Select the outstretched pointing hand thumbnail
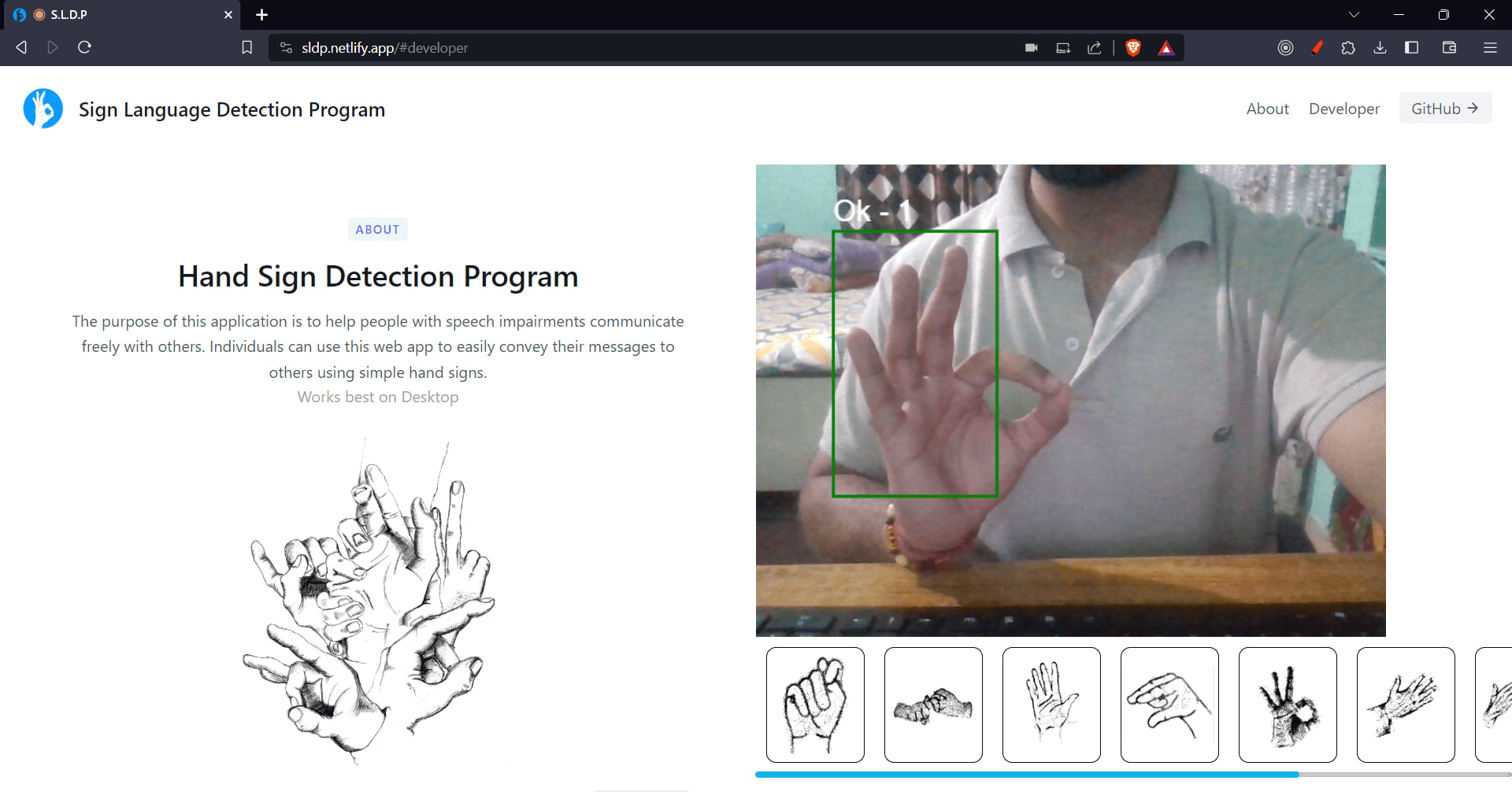 (x=1406, y=705)
